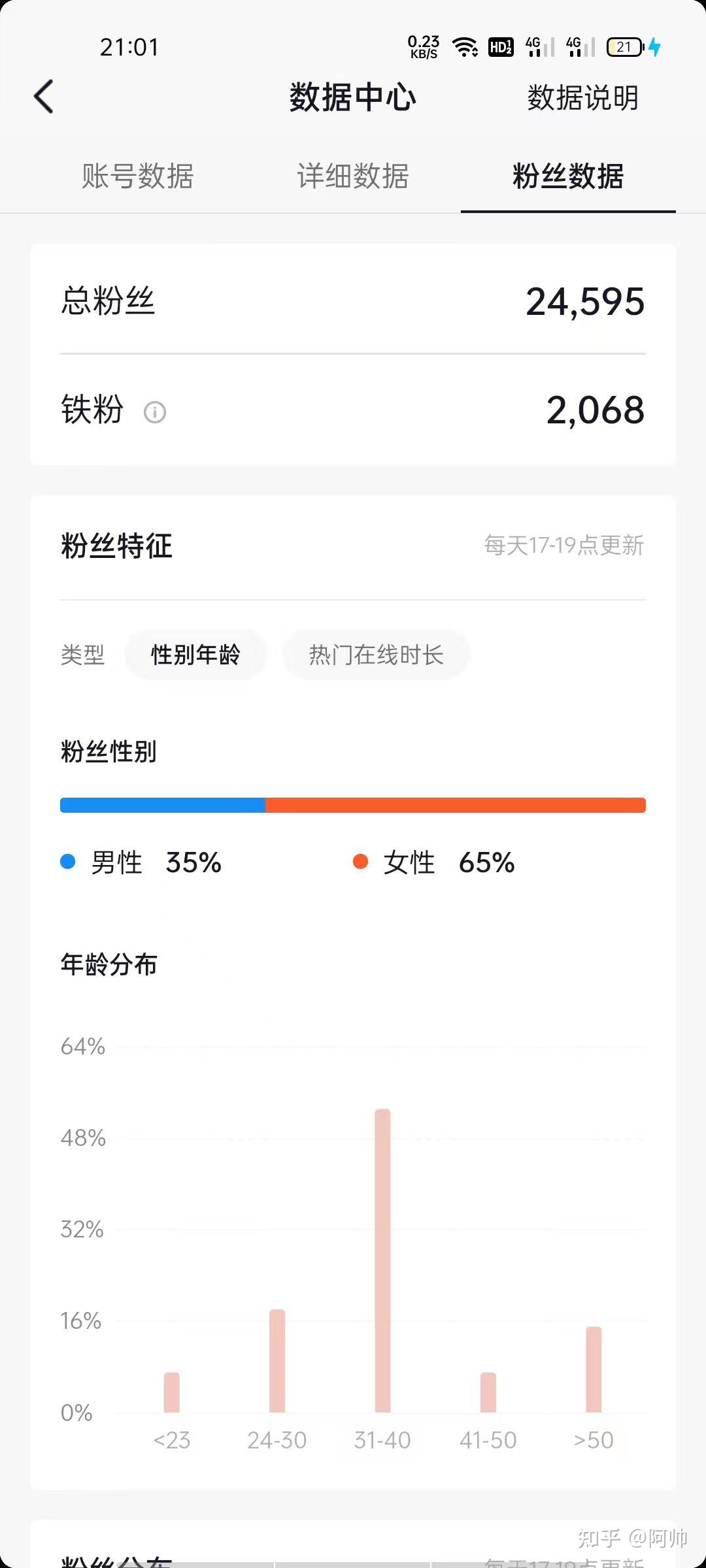Image resolution: width=706 pixels, height=1568 pixels.
Task: Tap the blue 男性 legend dot
Action: click(68, 862)
